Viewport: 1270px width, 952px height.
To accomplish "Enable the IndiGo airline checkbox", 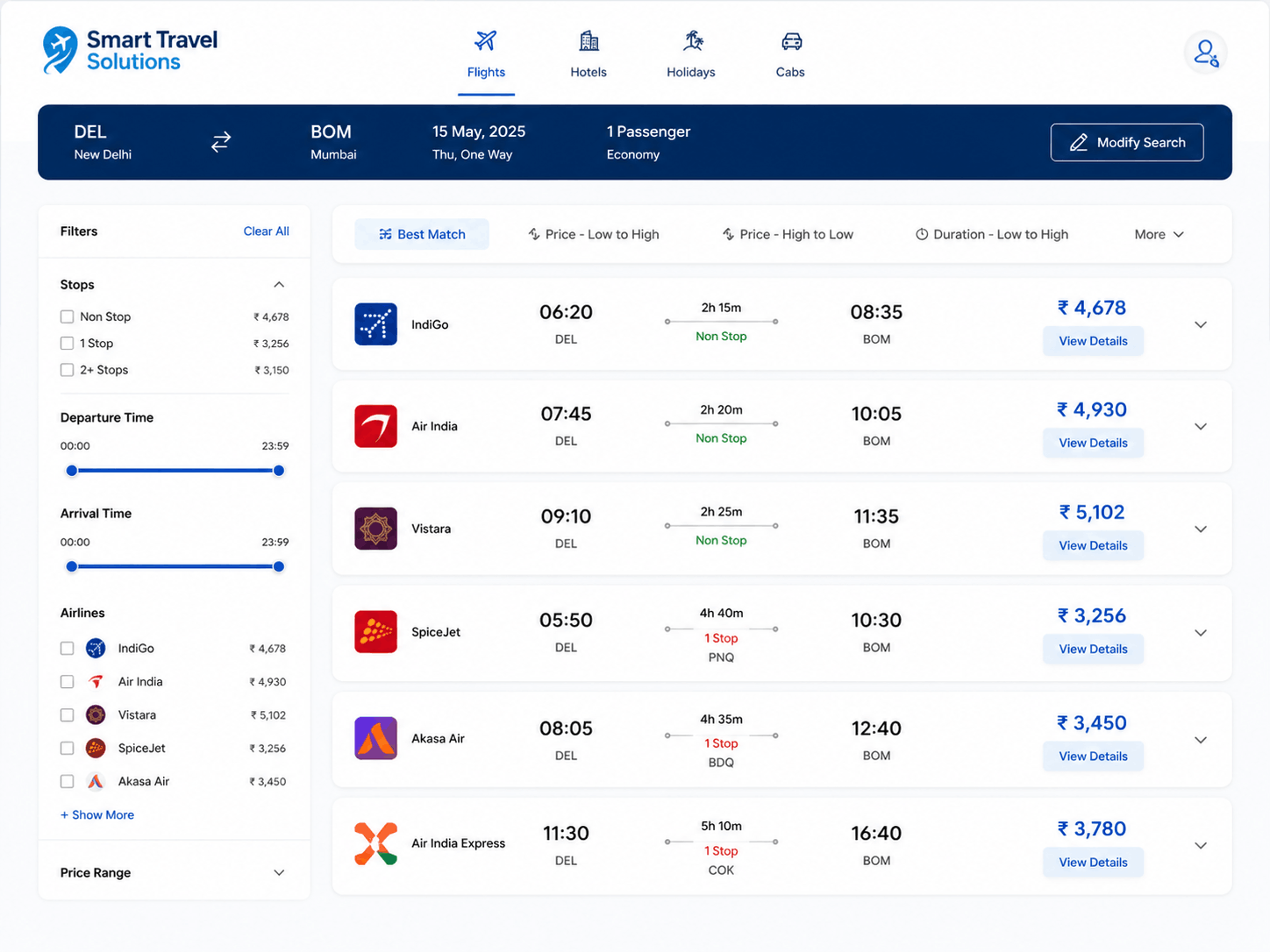I will tap(67, 649).
